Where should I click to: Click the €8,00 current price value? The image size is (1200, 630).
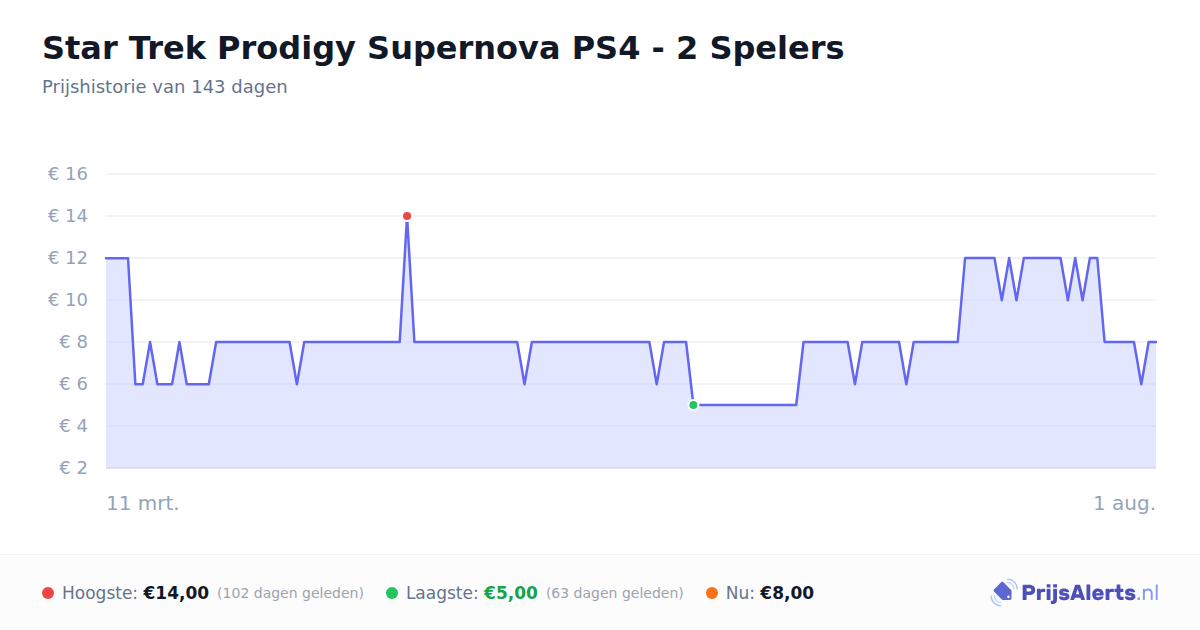787,593
